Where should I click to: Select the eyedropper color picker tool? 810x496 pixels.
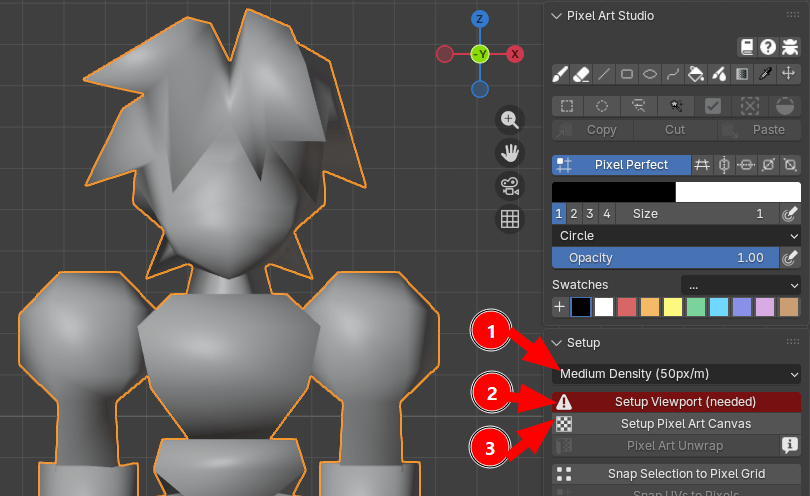[x=765, y=74]
